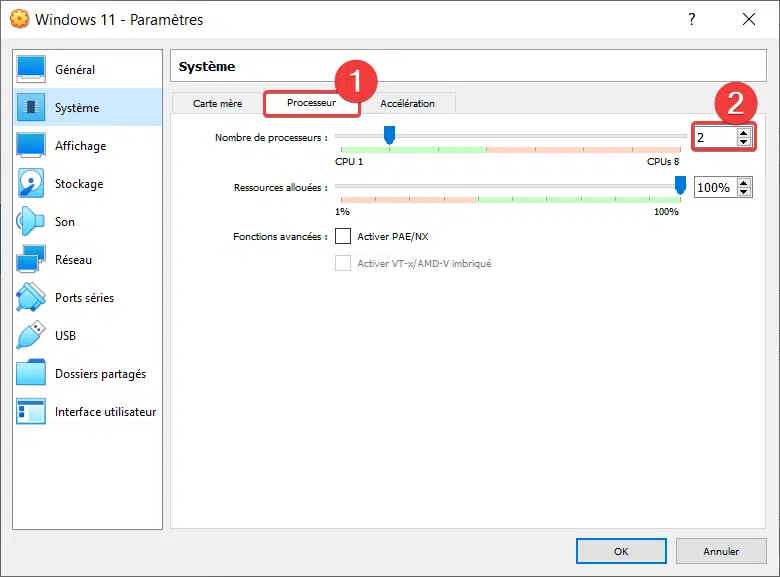
Task: Decrease processor count with down arrow
Action: pos(744,142)
